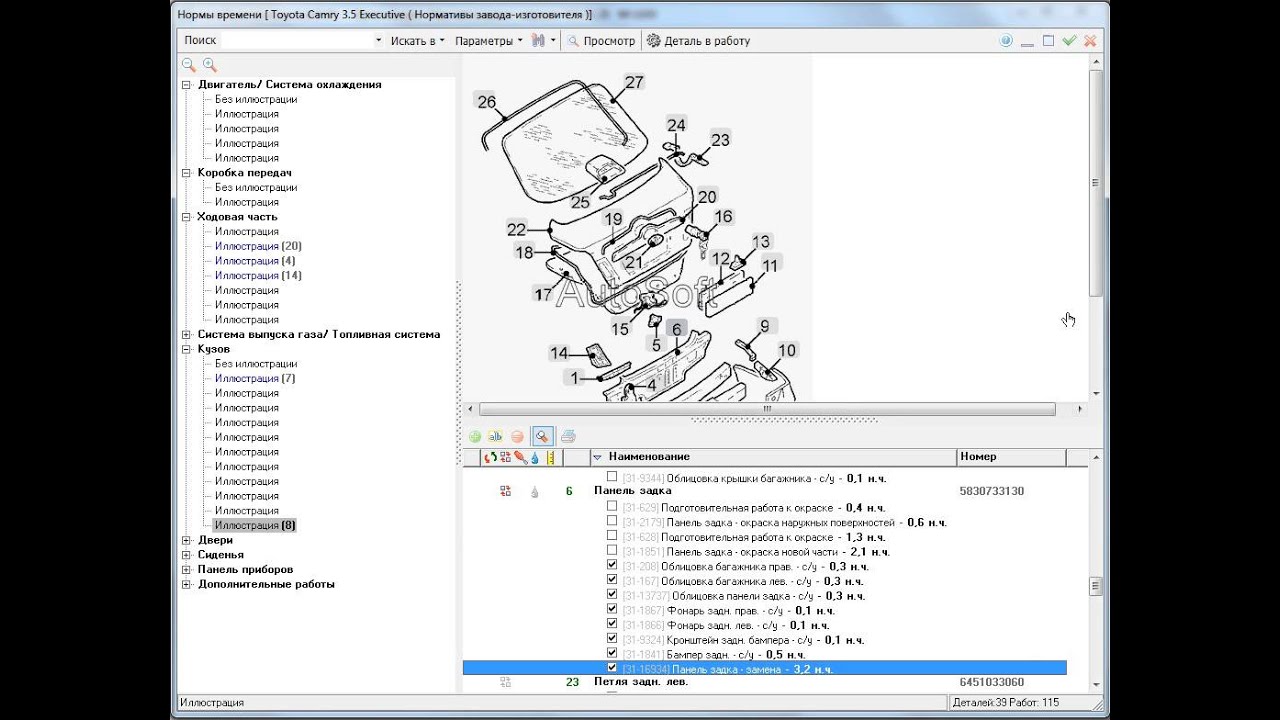Image resolution: width=1280 pixels, height=720 pixels.
Task: Expand the Система выпуска газа/ Топливная система node
Action: pyautogui.click(x=187, y=335)
